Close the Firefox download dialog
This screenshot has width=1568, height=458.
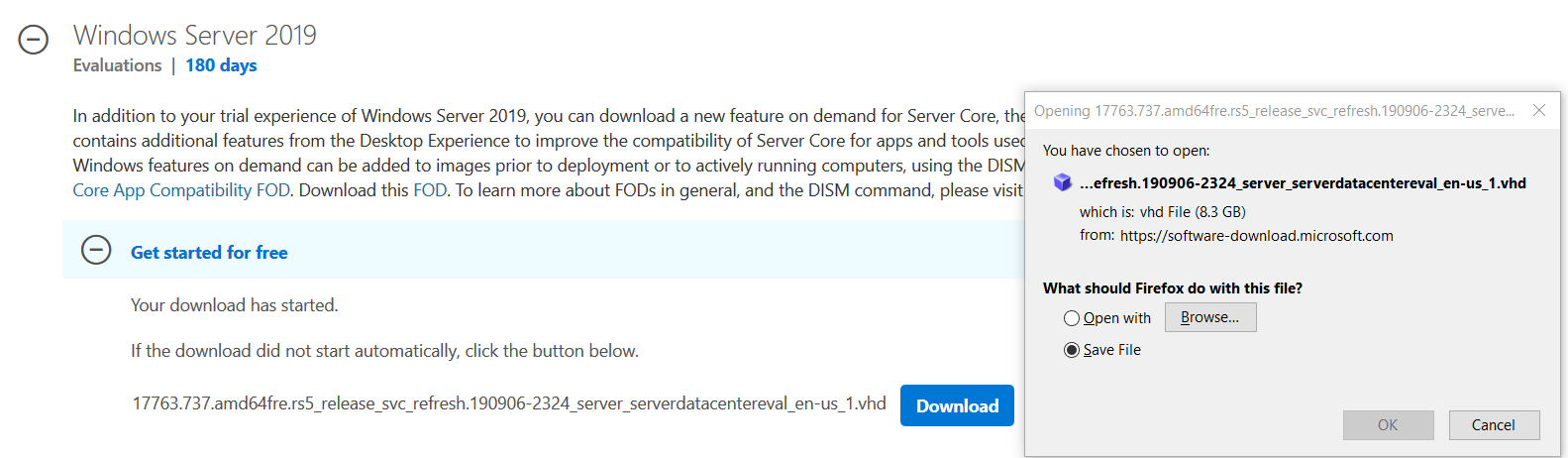pyautogui.click(x=1539, y=110)
